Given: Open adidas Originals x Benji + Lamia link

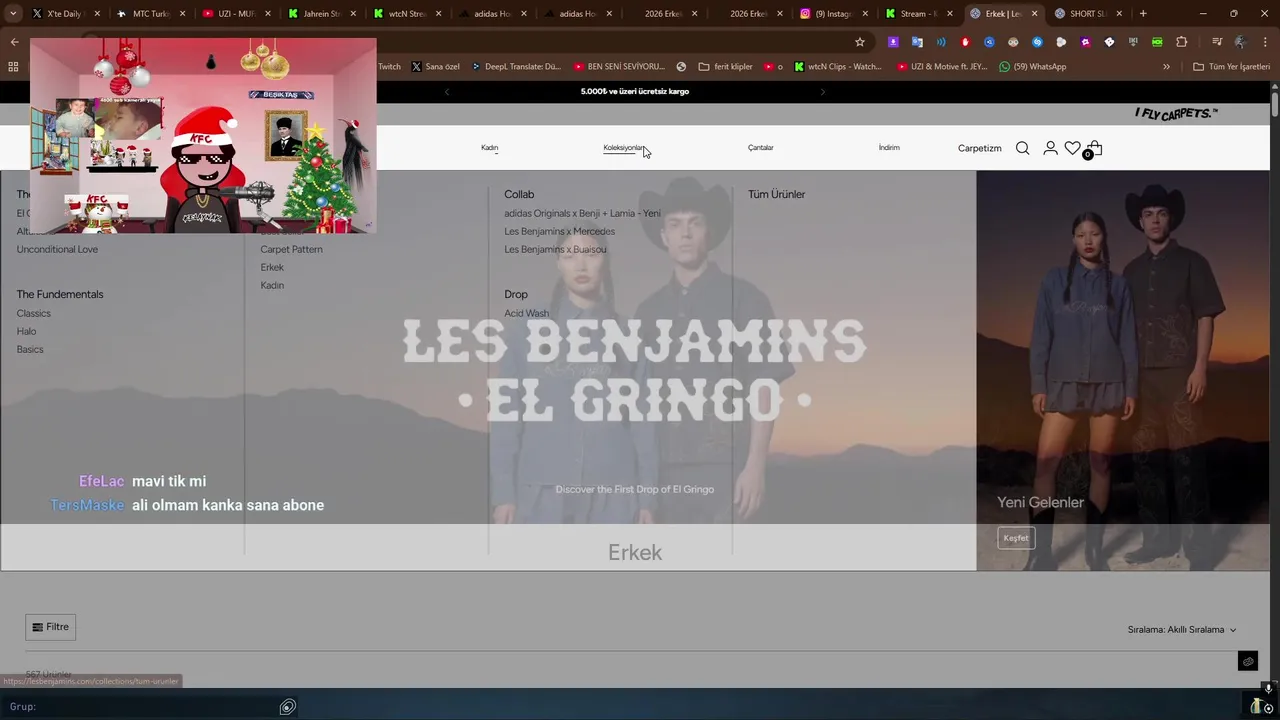Looking at the screenshot, I should pos(582,213).
